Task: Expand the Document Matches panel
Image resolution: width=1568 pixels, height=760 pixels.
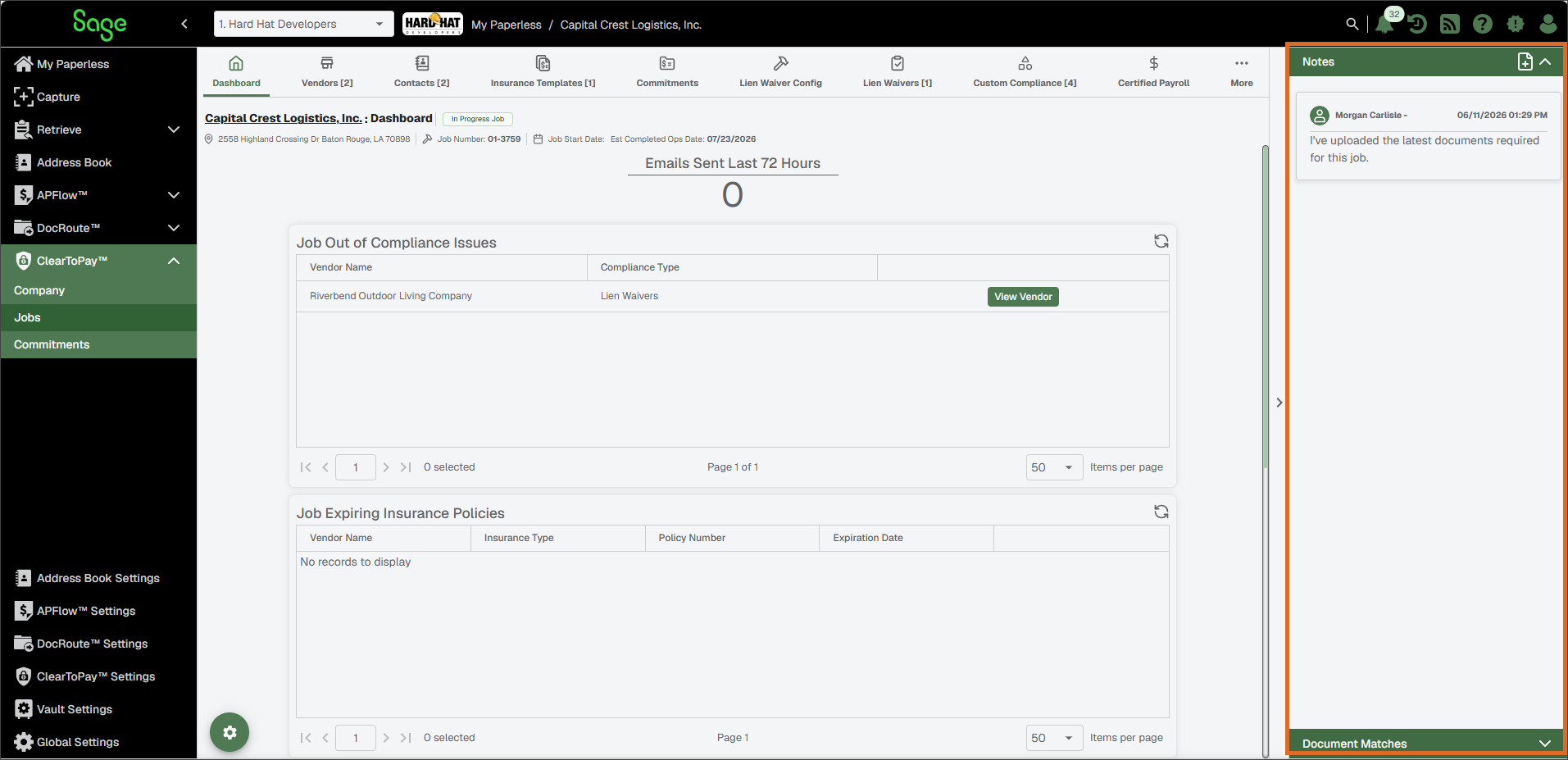Action: click(1545, 744)
